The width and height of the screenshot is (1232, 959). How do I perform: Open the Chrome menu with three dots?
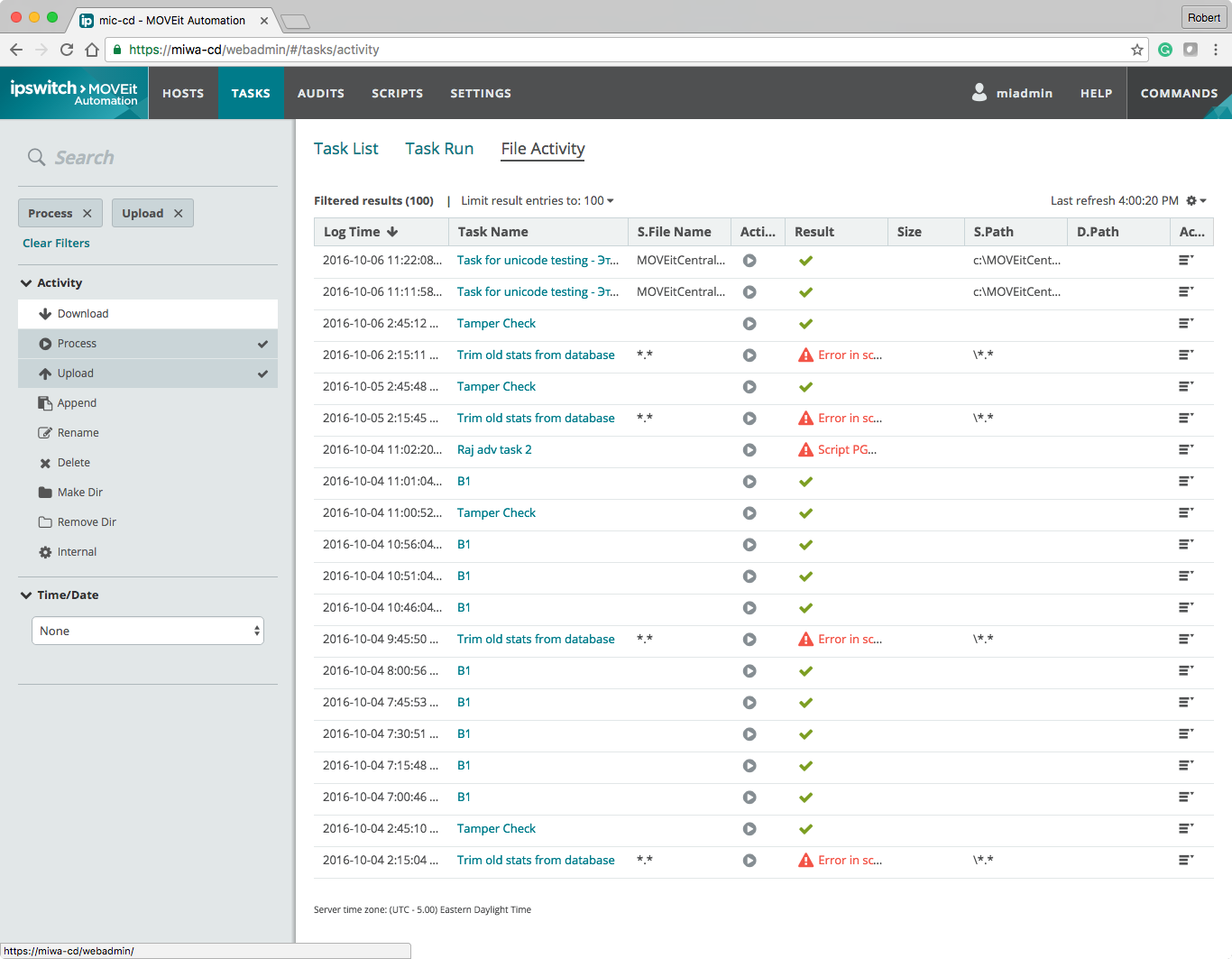(x=1216, y=50)
